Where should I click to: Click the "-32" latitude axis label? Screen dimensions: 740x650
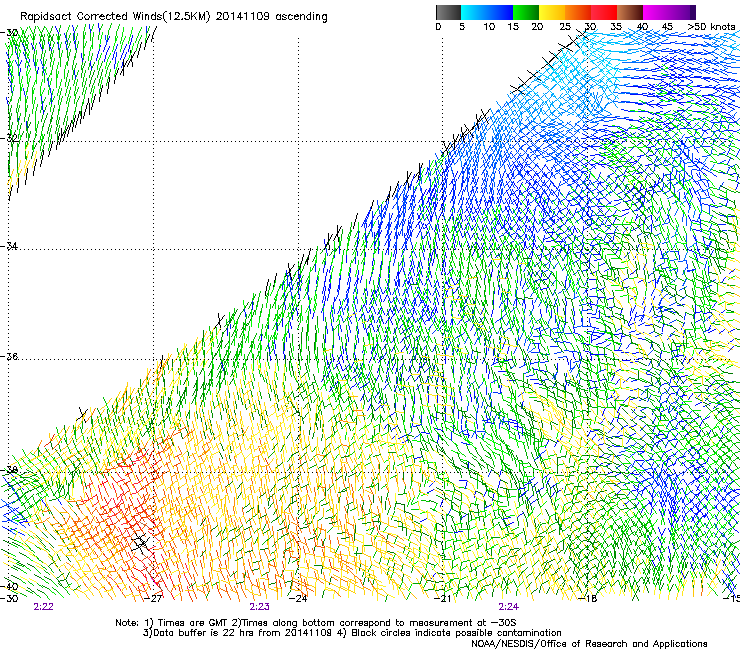click(x=9, y=138)
